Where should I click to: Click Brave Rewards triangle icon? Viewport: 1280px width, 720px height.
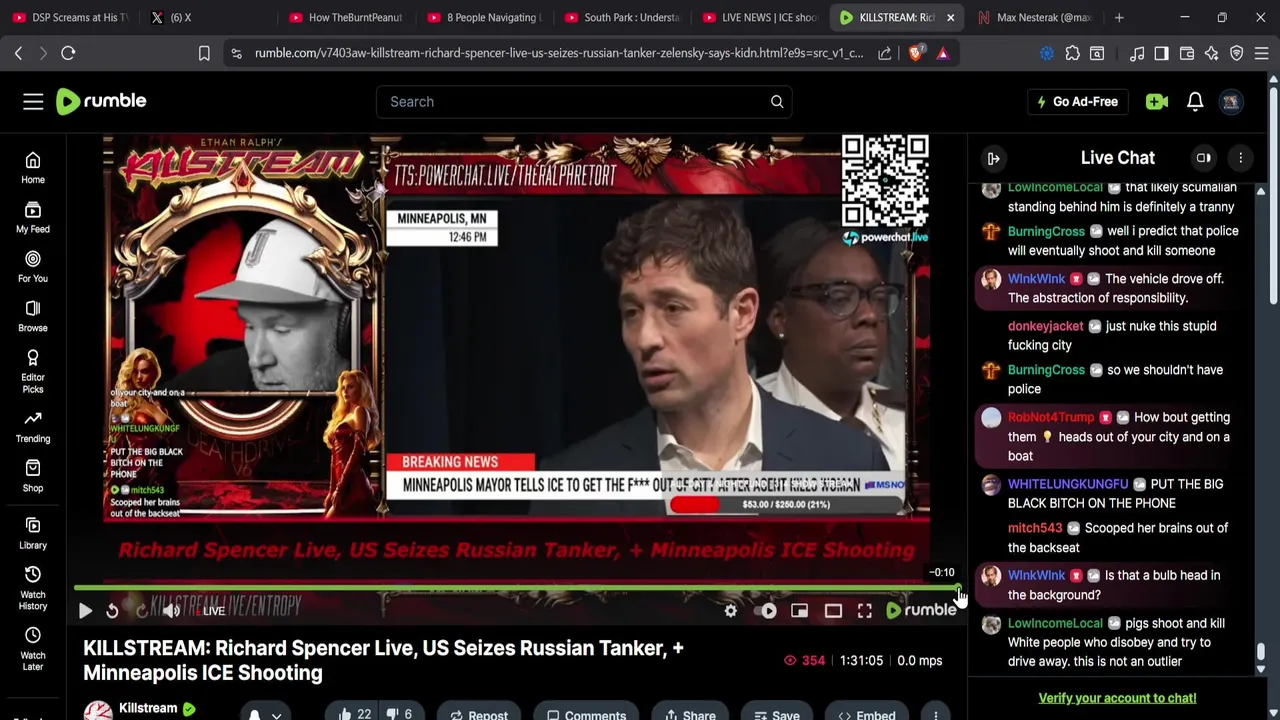point(943,53)
